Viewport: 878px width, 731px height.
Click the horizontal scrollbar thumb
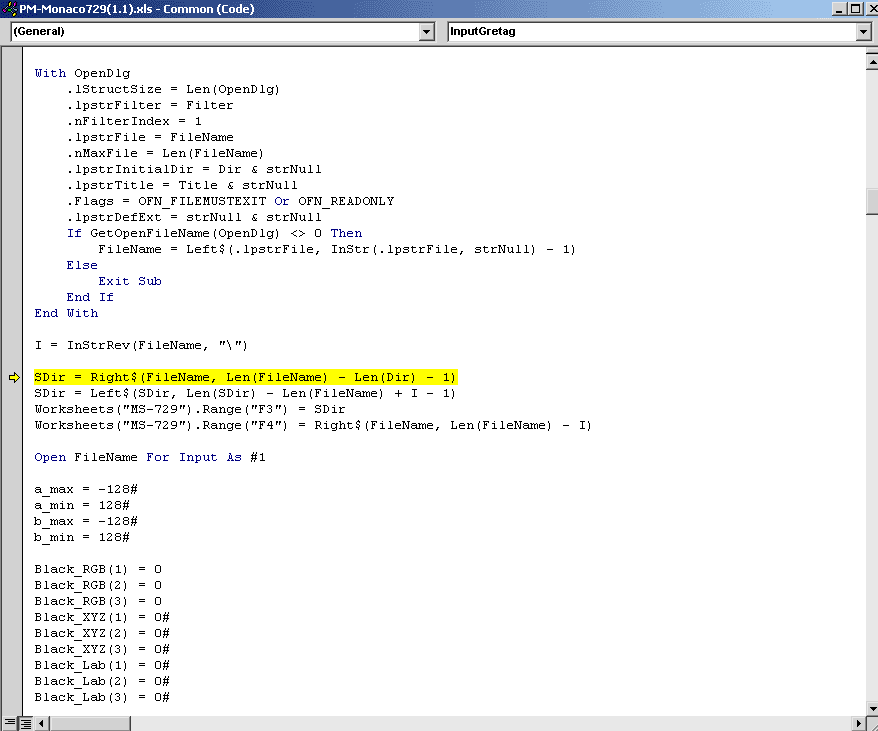(x=90, y=723)
